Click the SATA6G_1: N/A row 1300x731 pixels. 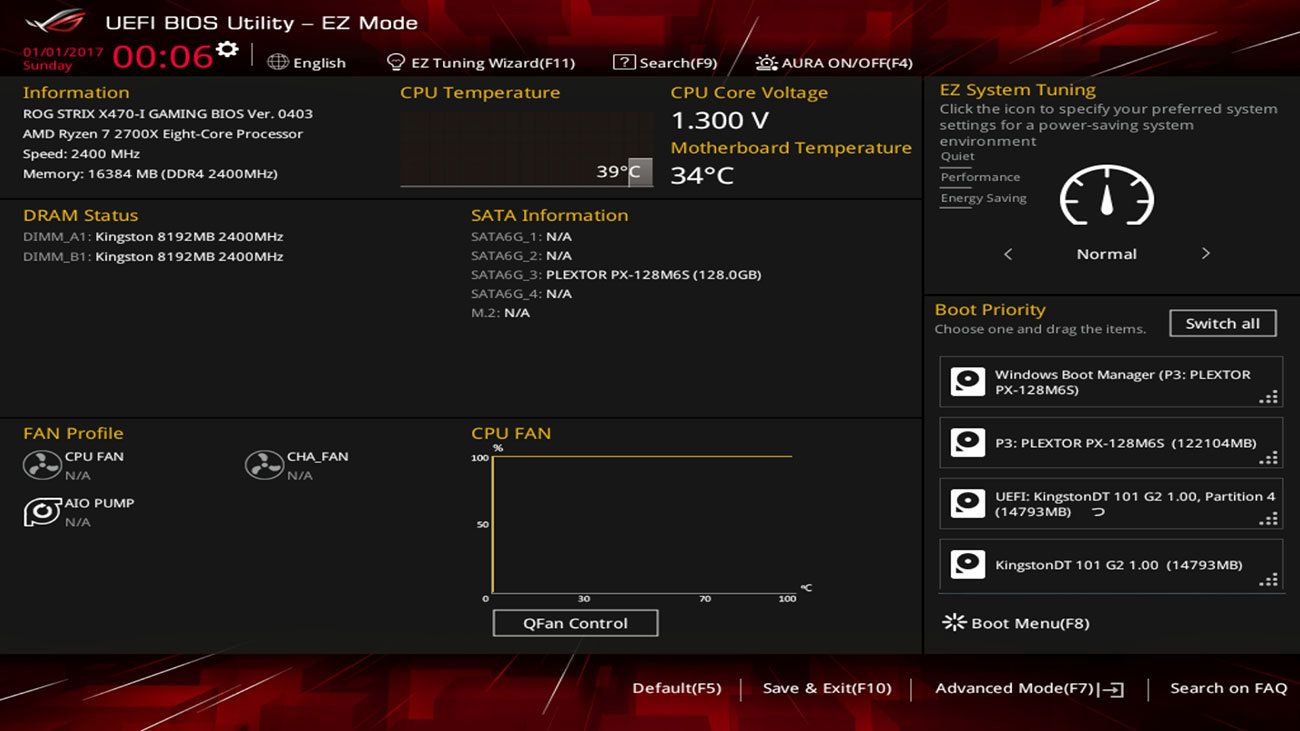click(521, 237)
